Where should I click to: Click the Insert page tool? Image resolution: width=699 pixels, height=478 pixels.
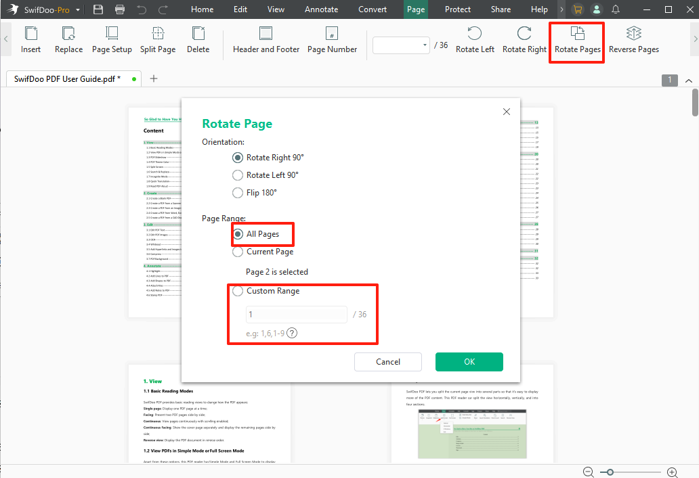(31, 40)
